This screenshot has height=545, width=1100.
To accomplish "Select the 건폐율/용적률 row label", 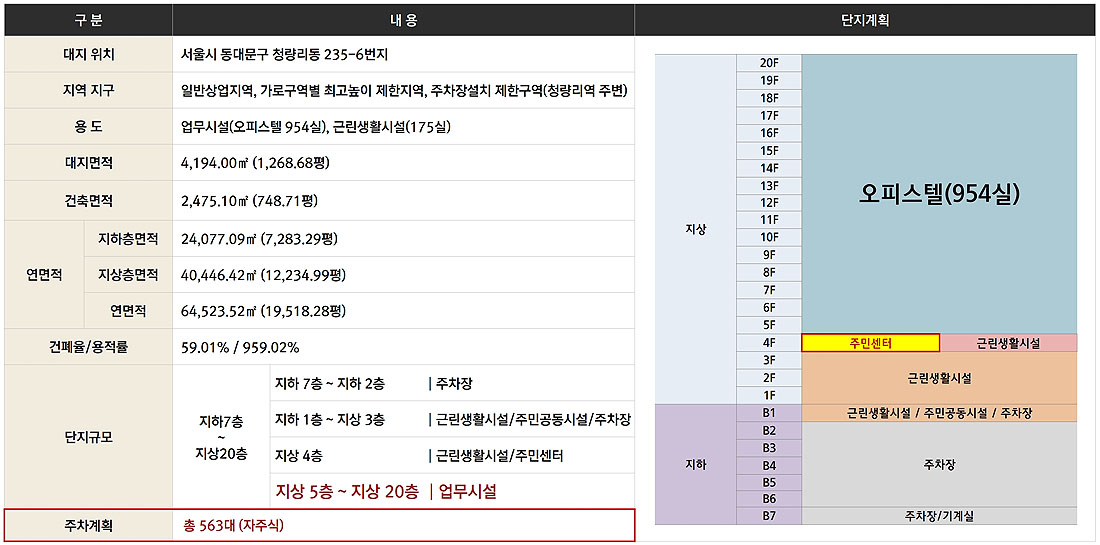I will click(x=88, y=346).
